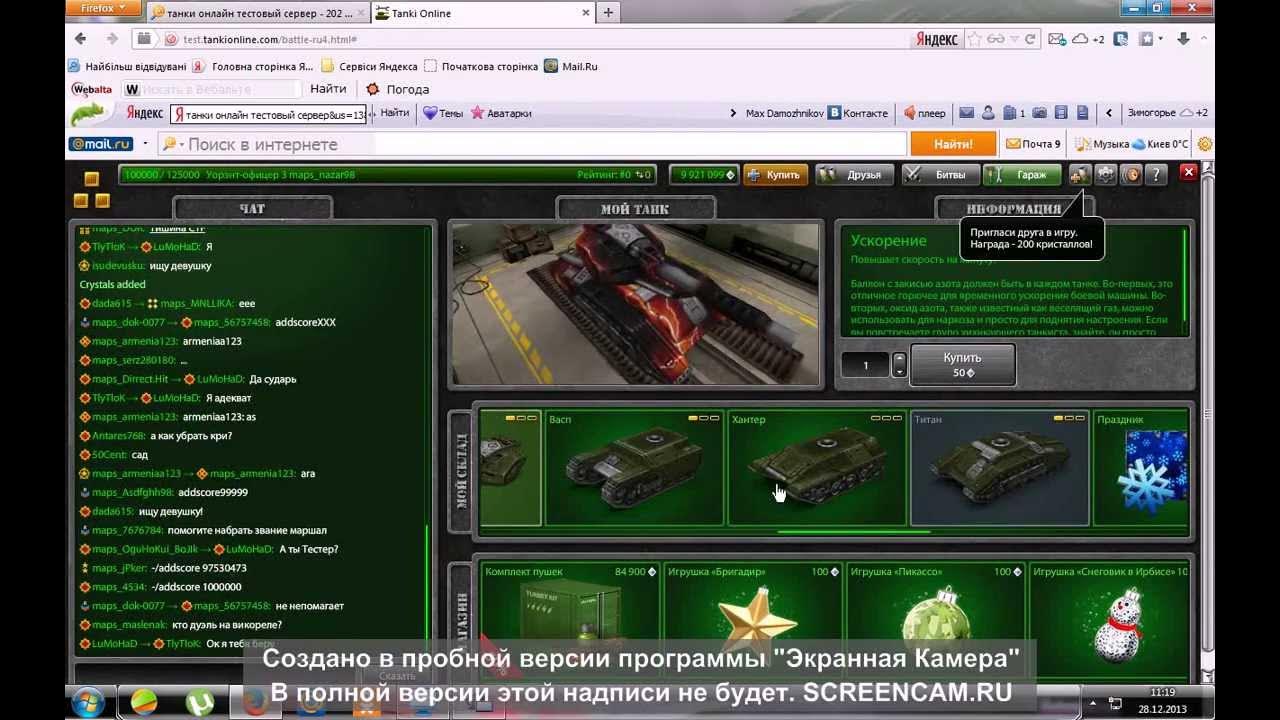Open the game help question mark icon
The height and width of the screenshot is (720, 1280).
click(1156, 174)
